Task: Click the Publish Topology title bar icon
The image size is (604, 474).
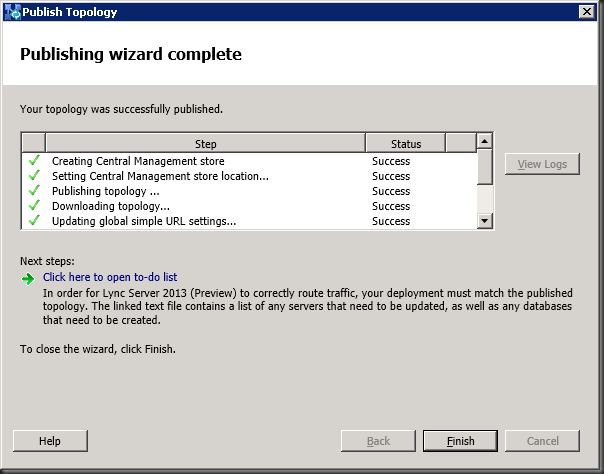Action: point(12,12)
